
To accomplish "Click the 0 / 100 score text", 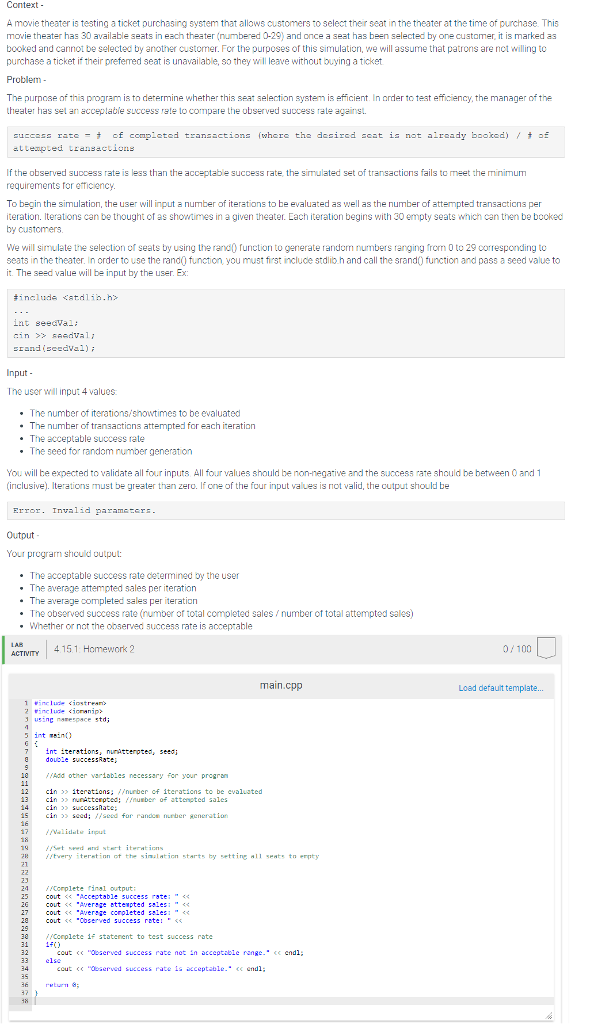I will [517, 648].
